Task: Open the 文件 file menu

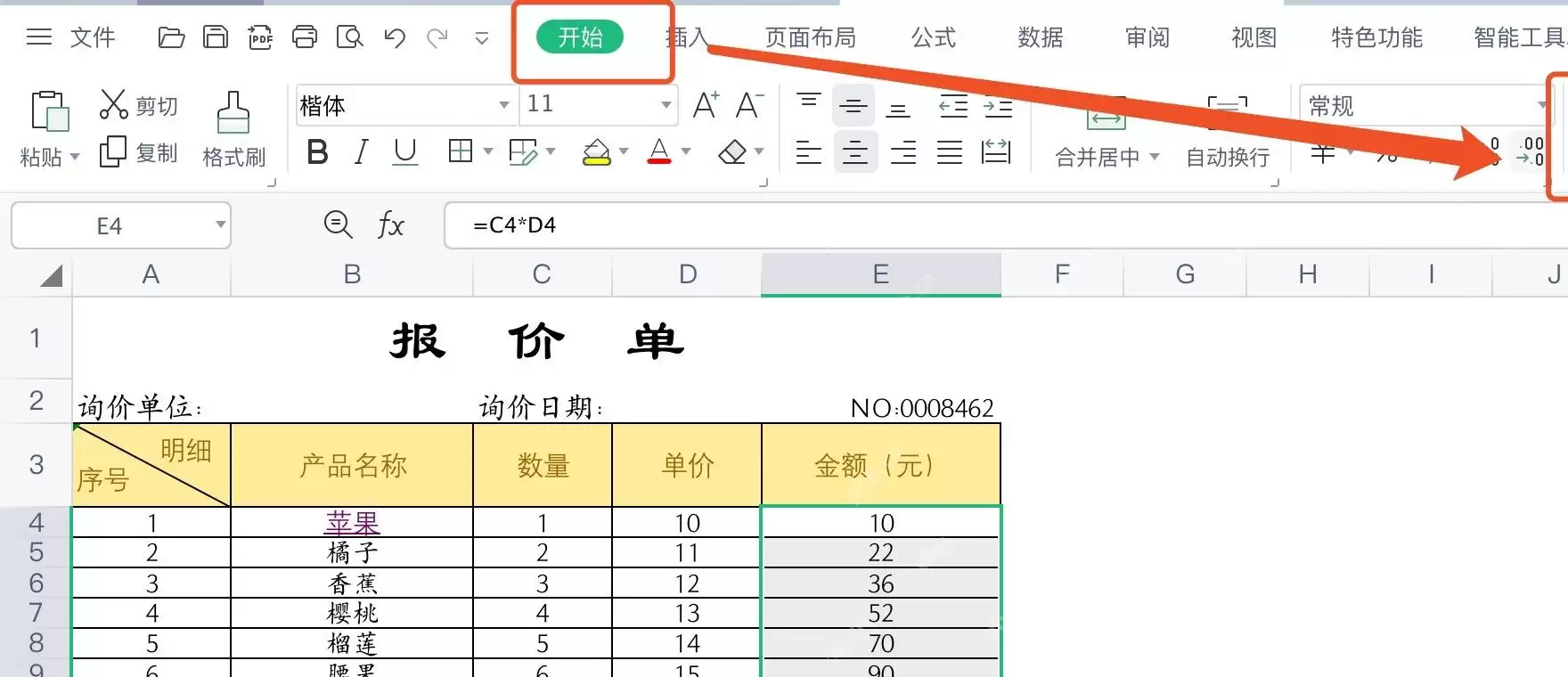Action: pos(93,37)
